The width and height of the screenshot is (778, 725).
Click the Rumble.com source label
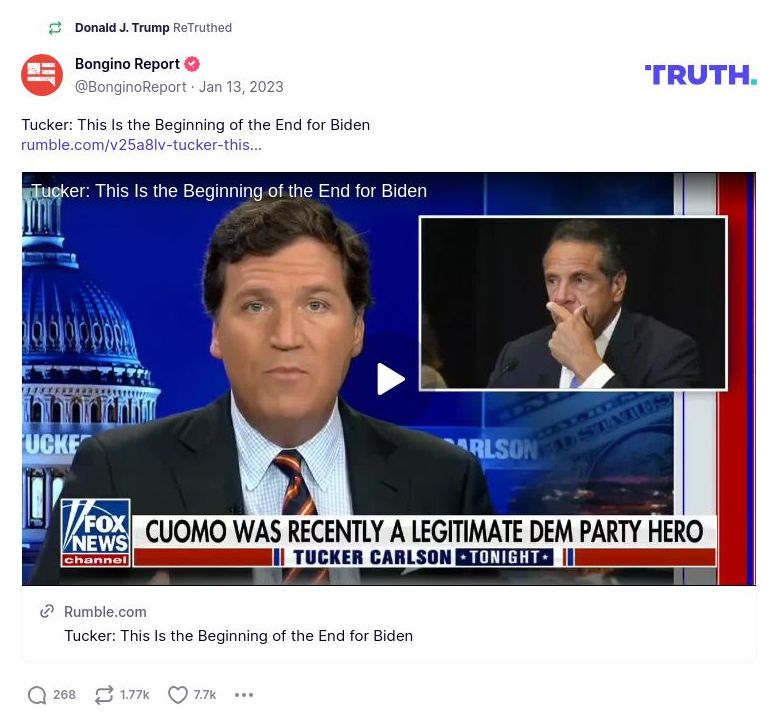tap(105, 612)
